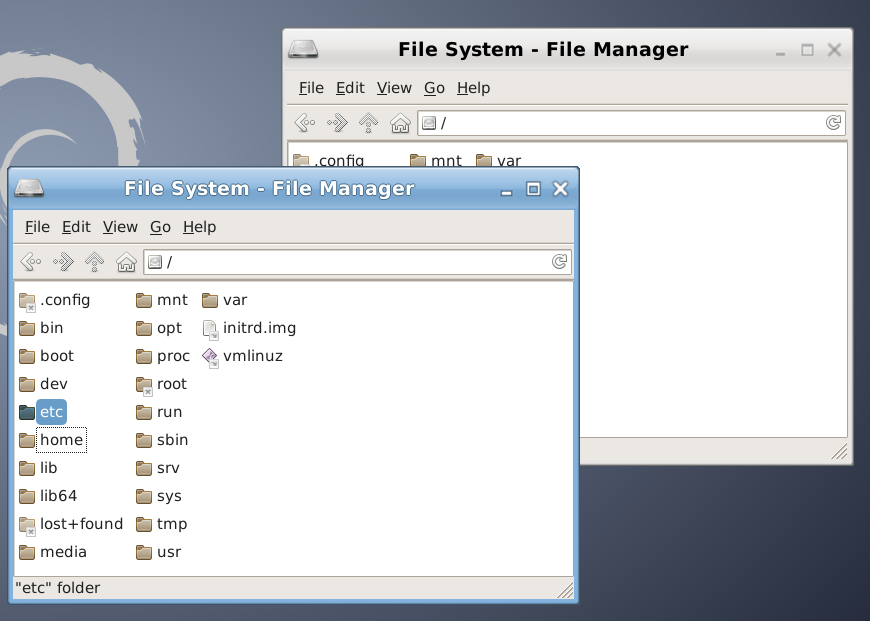Click drive icon in front window title bar
Image resolution: width=870 pixels, height=621 pixels.
[29, 188]
